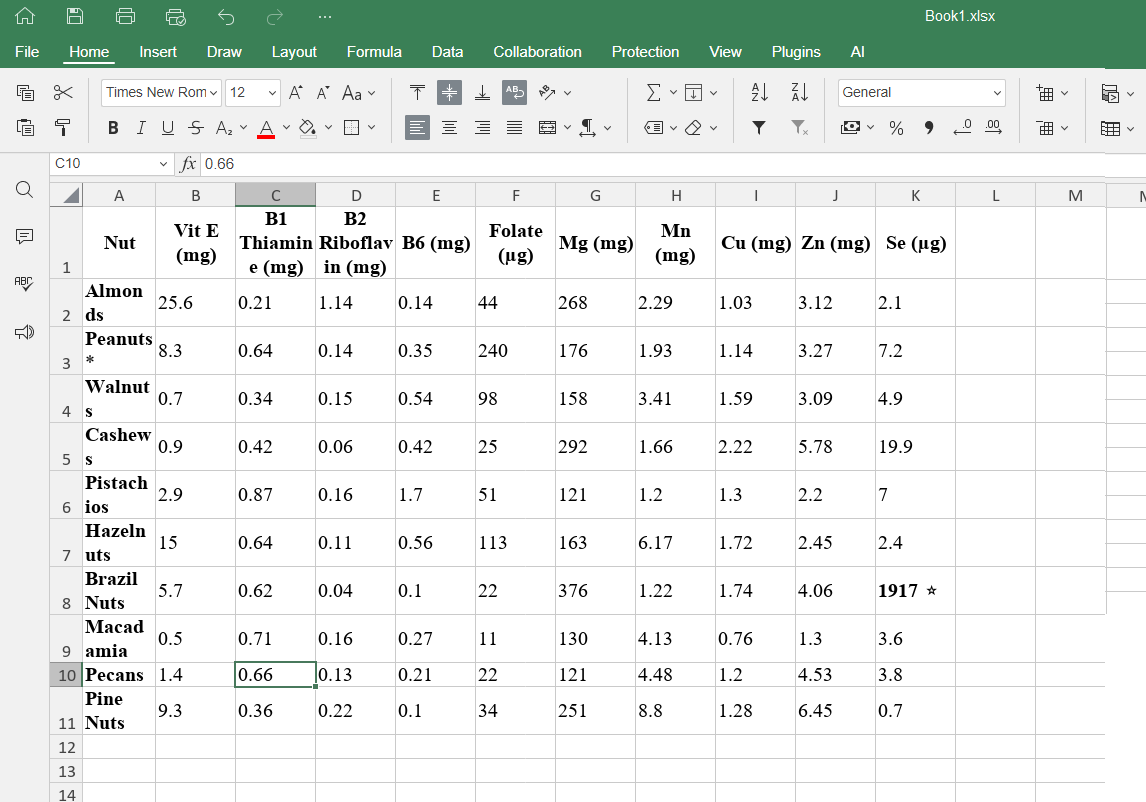The image size is (1146, 802).
Task: Click the Cut scissors icon
Action: pos(63,93)
